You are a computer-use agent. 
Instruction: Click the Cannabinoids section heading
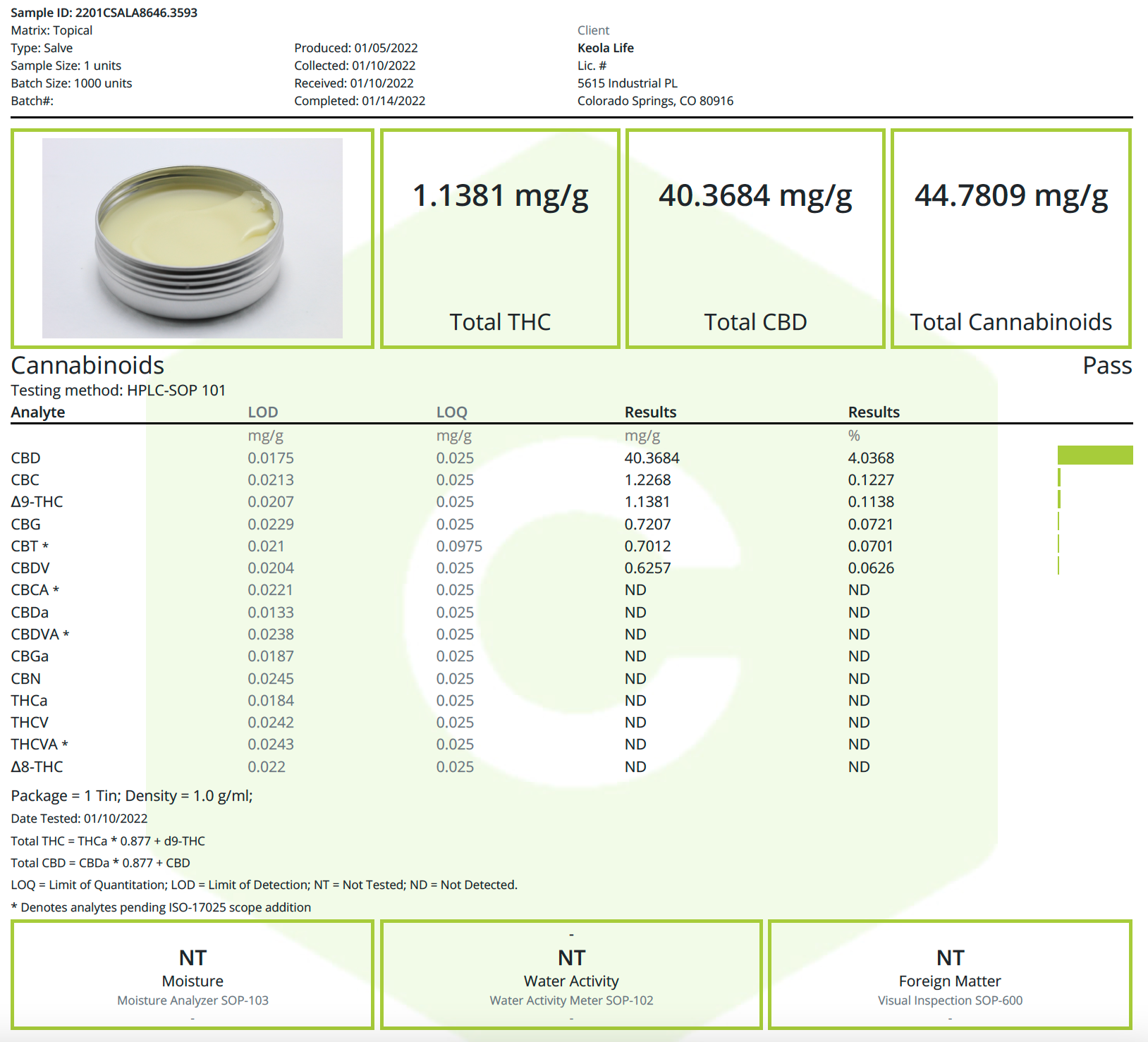(x=87, y=365)
